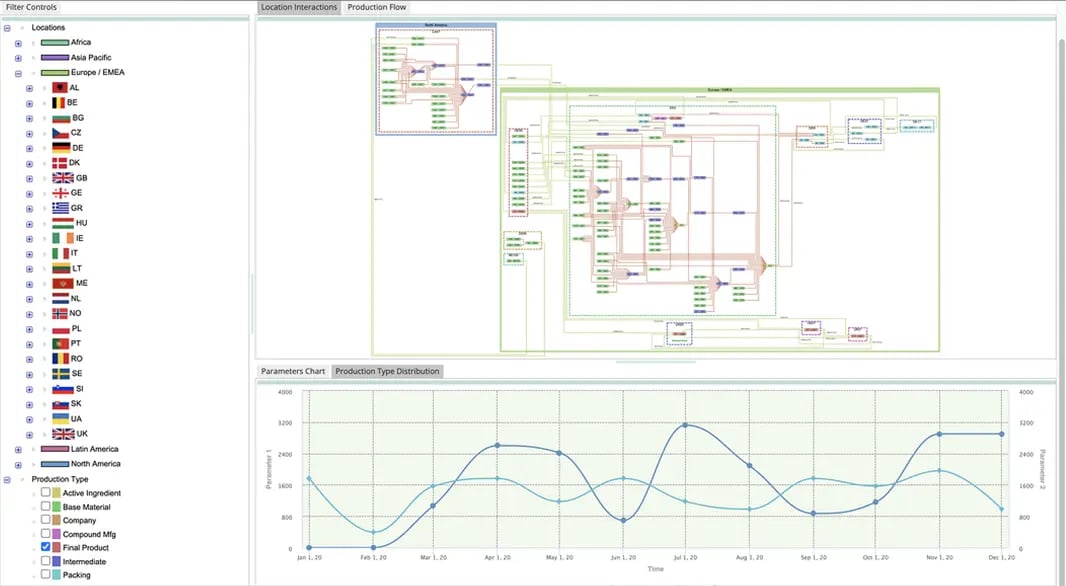Expand the North America tree node
Screen dimensions: 1066x586
point(18,464)
